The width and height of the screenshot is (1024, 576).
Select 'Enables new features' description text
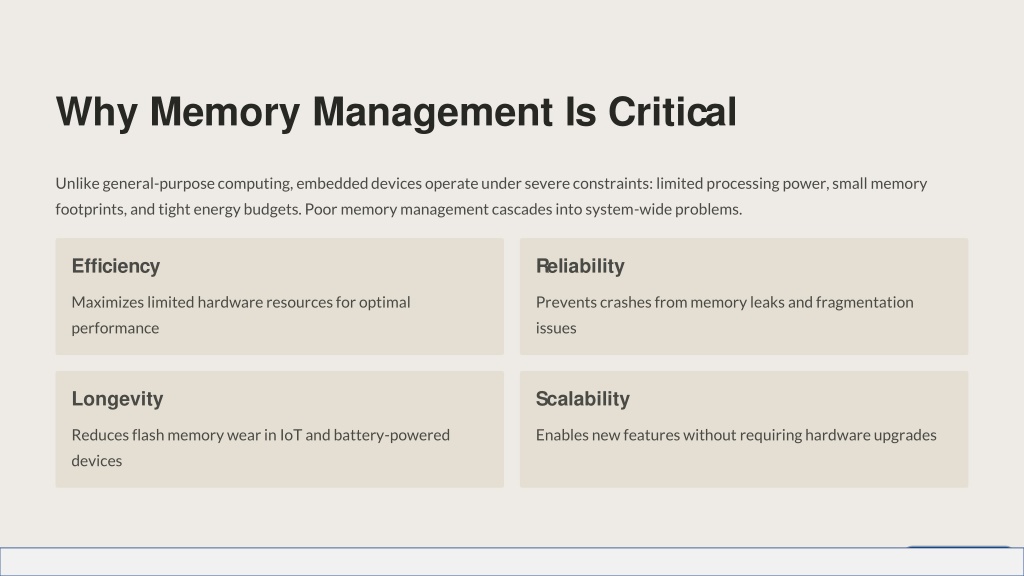pos(736,435)
